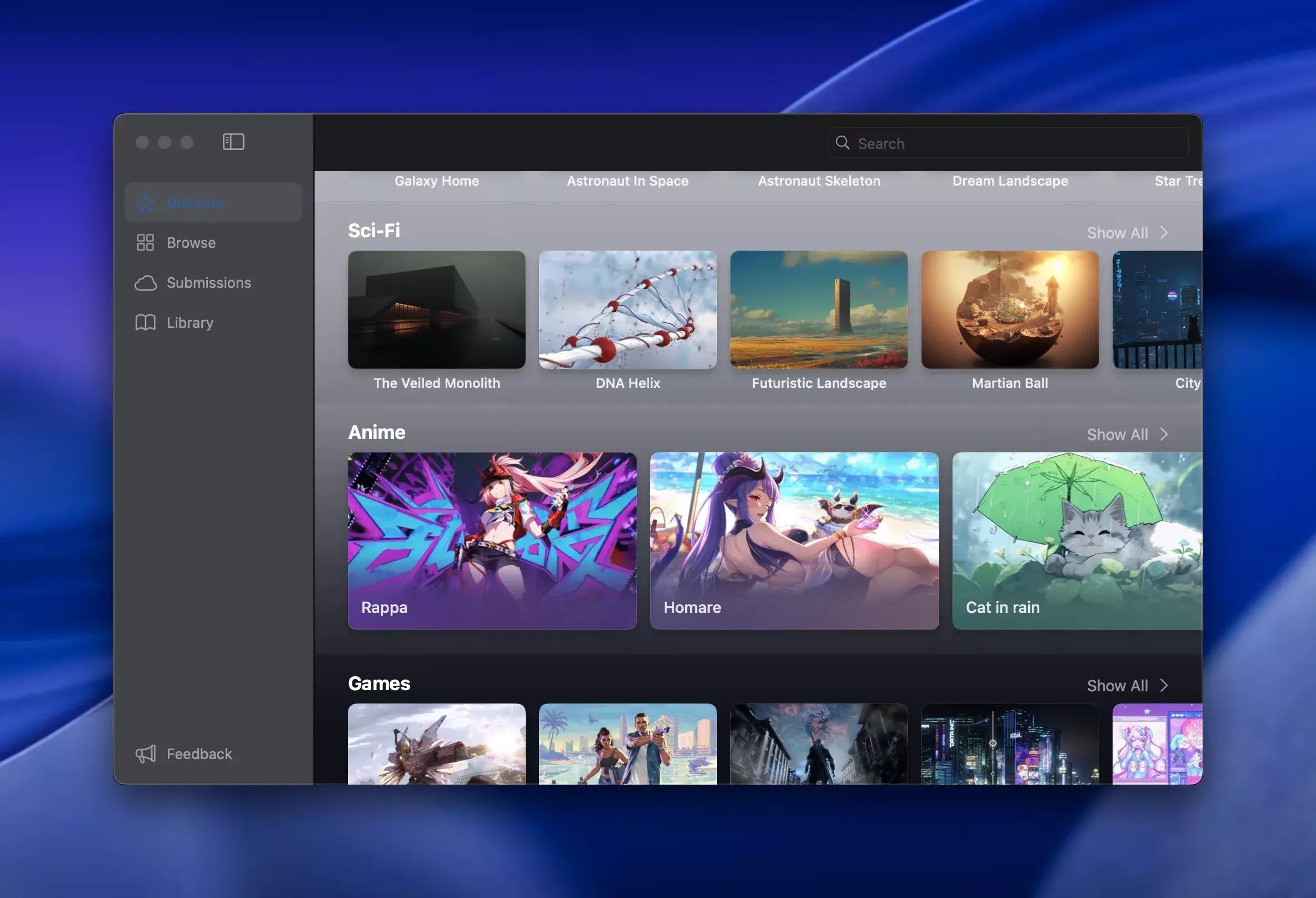Open the Rappa anime wallpaper card

(x=492, y=541)
